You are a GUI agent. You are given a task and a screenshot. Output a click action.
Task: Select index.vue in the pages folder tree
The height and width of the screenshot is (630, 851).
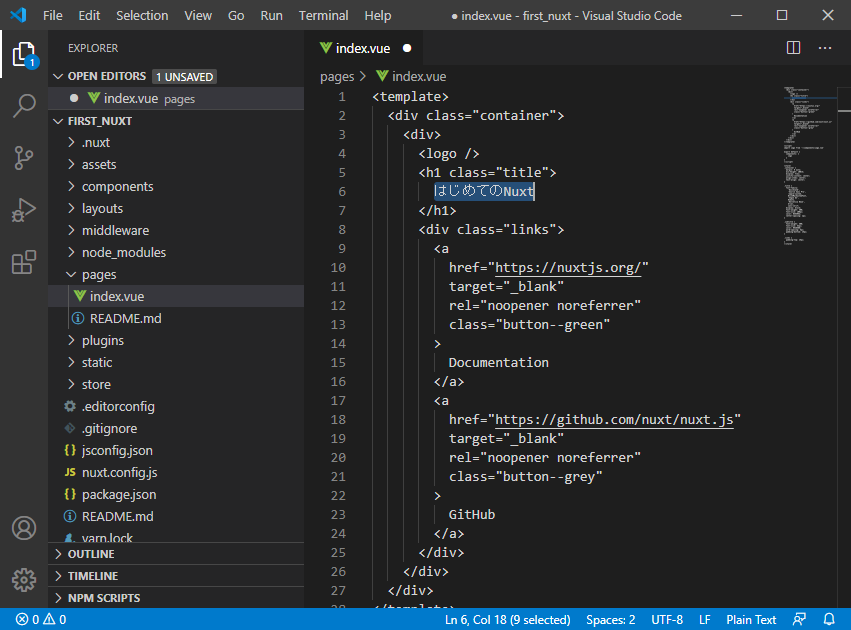[x=177, y=296]
